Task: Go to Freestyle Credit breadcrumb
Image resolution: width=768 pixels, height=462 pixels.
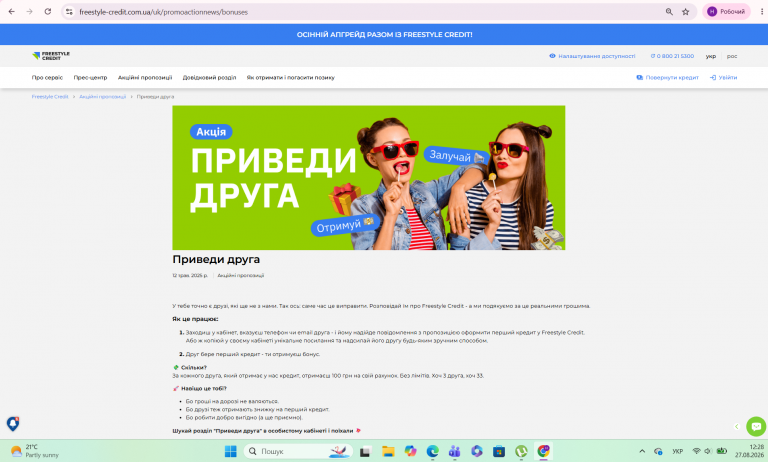Action: pos(50,97)
